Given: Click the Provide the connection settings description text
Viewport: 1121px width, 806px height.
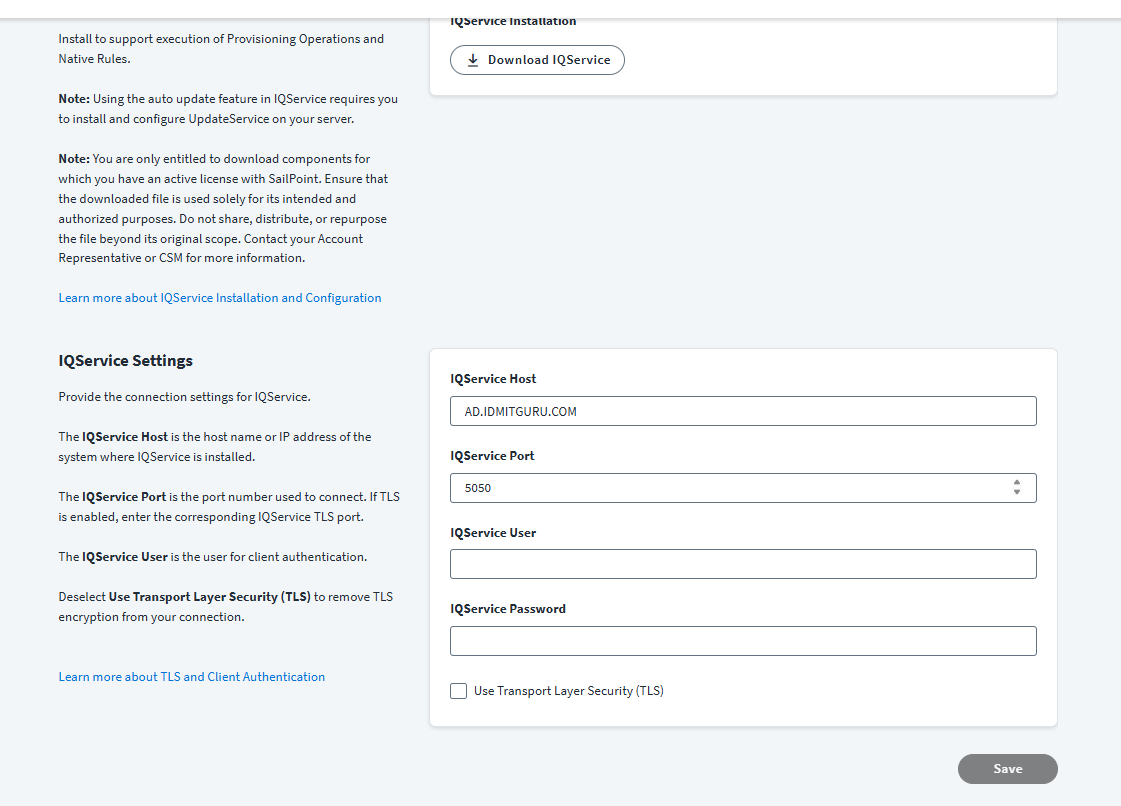Looking at the screenshot, I should tap(185, 397).
